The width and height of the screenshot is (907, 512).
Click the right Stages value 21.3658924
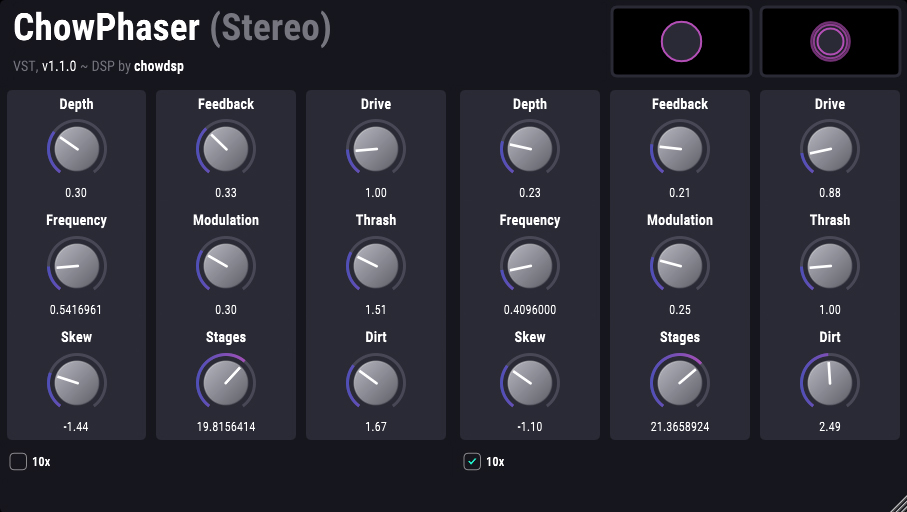pos(680,426)
